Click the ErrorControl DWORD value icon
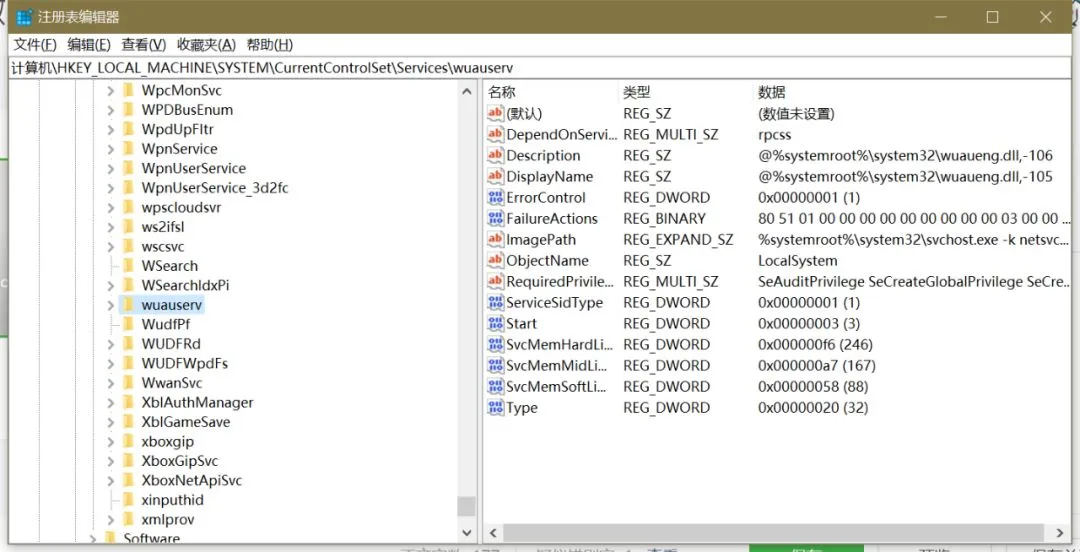The image size is (1080, 552). pos(495,198)
